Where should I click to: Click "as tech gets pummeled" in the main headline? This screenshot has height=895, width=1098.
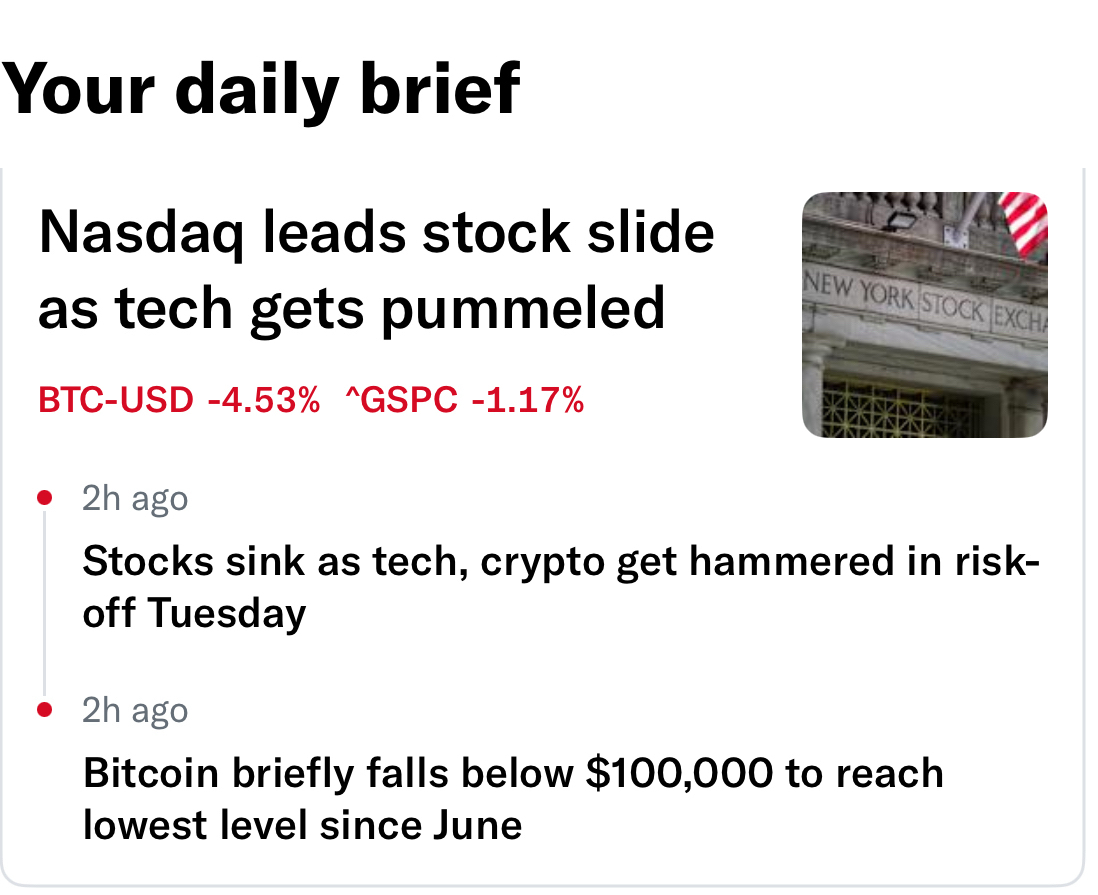tap(351, 308)
